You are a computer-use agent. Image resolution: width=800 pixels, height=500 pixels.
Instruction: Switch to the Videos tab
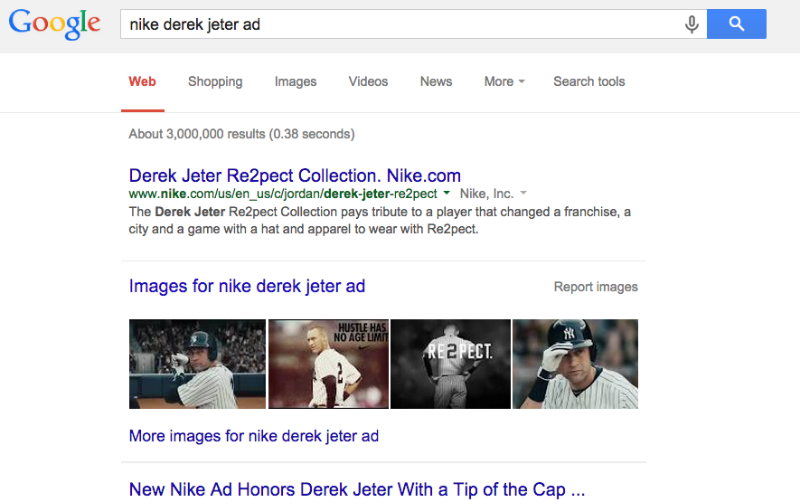click(368, 82)
